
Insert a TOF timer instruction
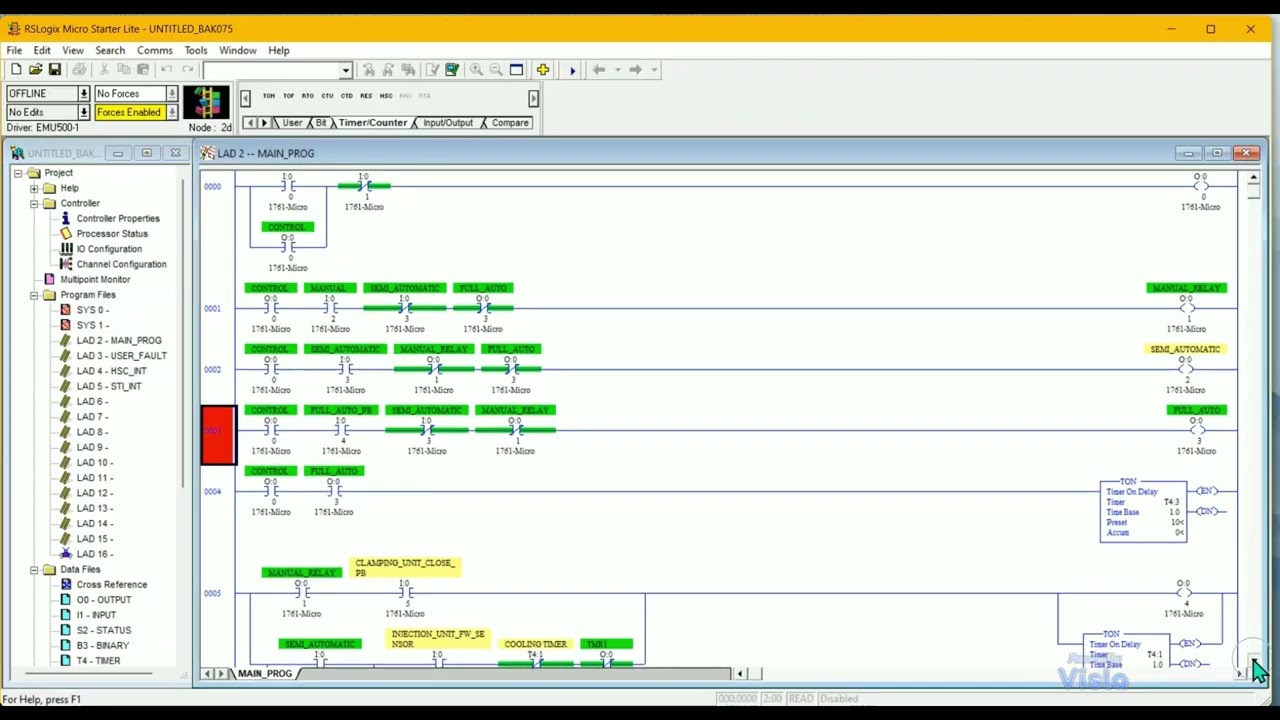click(288, 96)
